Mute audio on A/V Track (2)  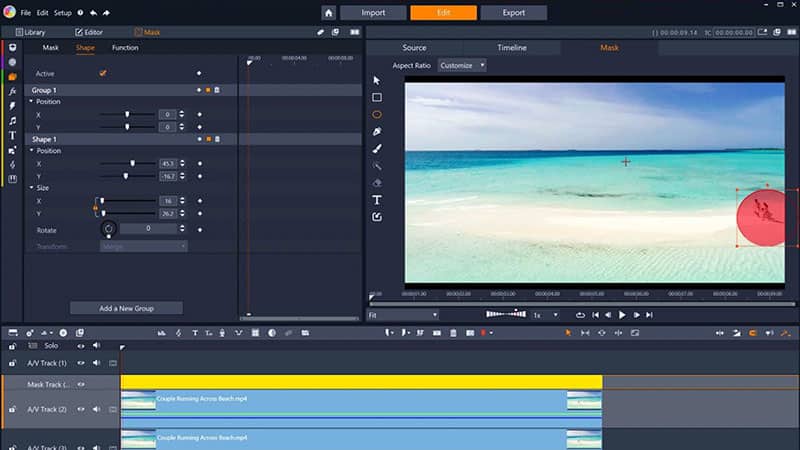[x=97, y=409]
